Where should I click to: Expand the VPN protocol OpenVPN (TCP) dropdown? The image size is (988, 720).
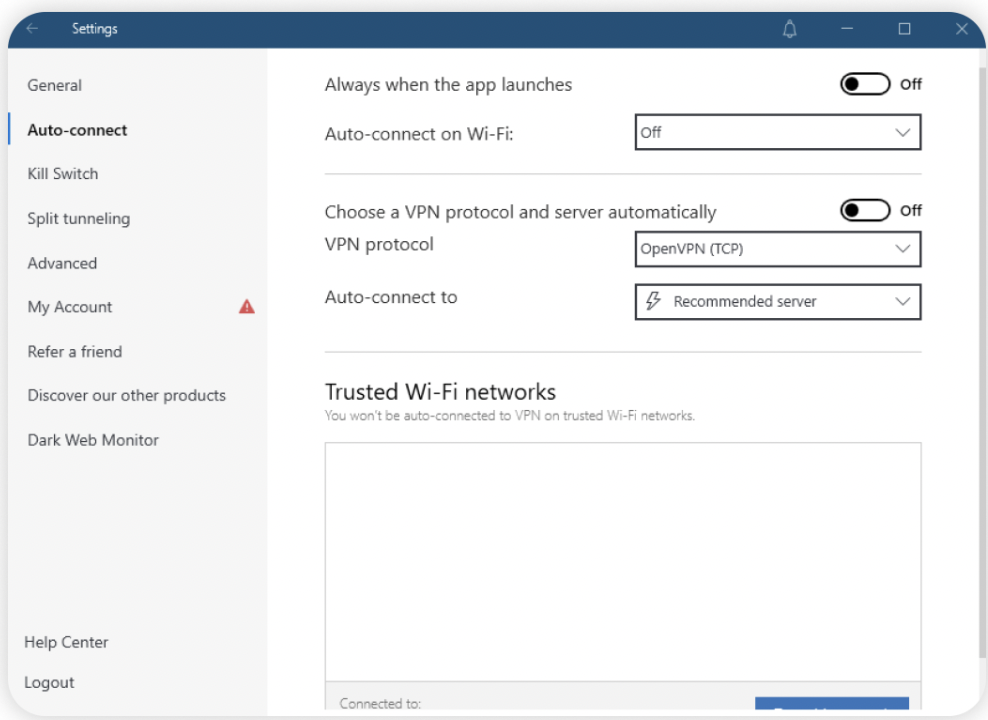point(777,249)
